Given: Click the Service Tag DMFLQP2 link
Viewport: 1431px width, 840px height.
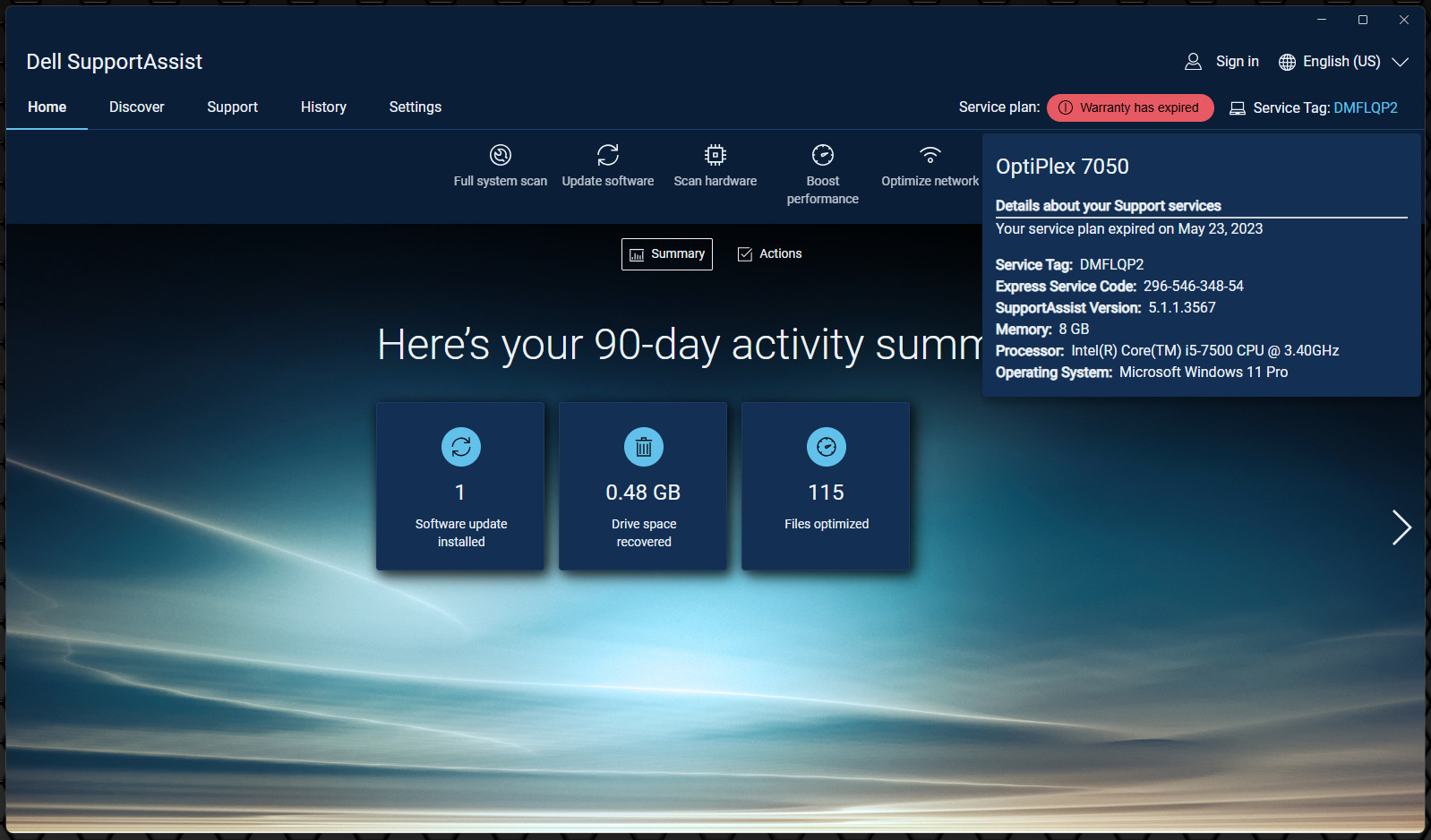Looking at the screenshot, I should coord(1366,107).
